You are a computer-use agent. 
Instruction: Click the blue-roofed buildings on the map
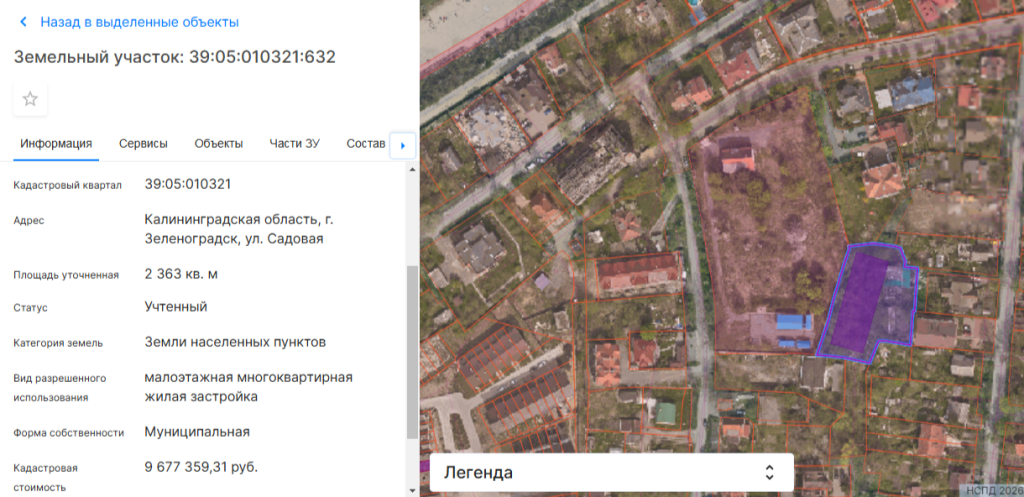(794, 323)
